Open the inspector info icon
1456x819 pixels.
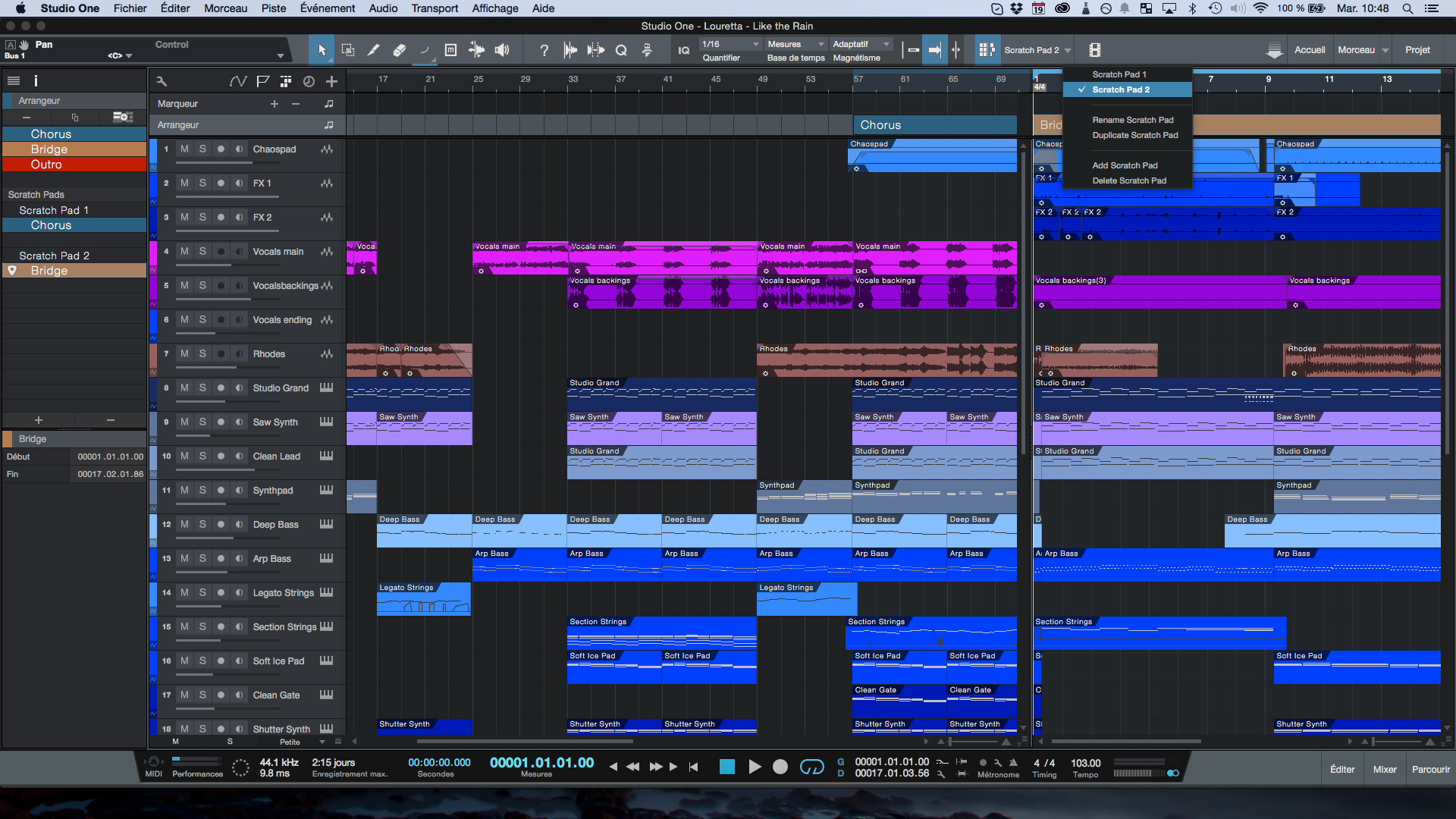click(x=36, y=80)
